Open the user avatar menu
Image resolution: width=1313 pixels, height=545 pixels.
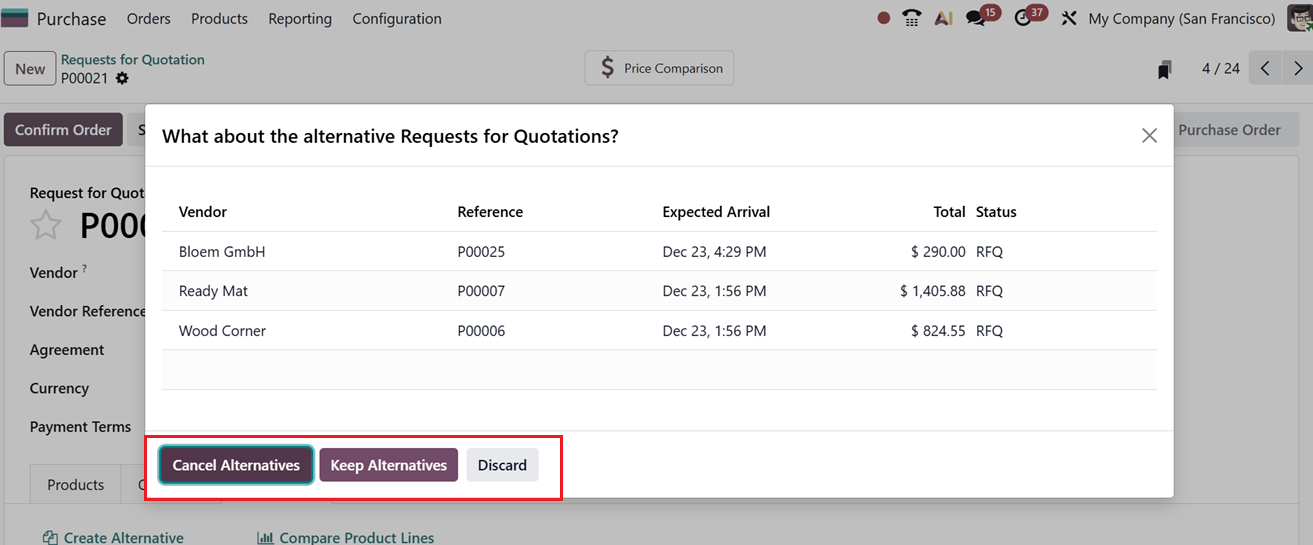1299,18
